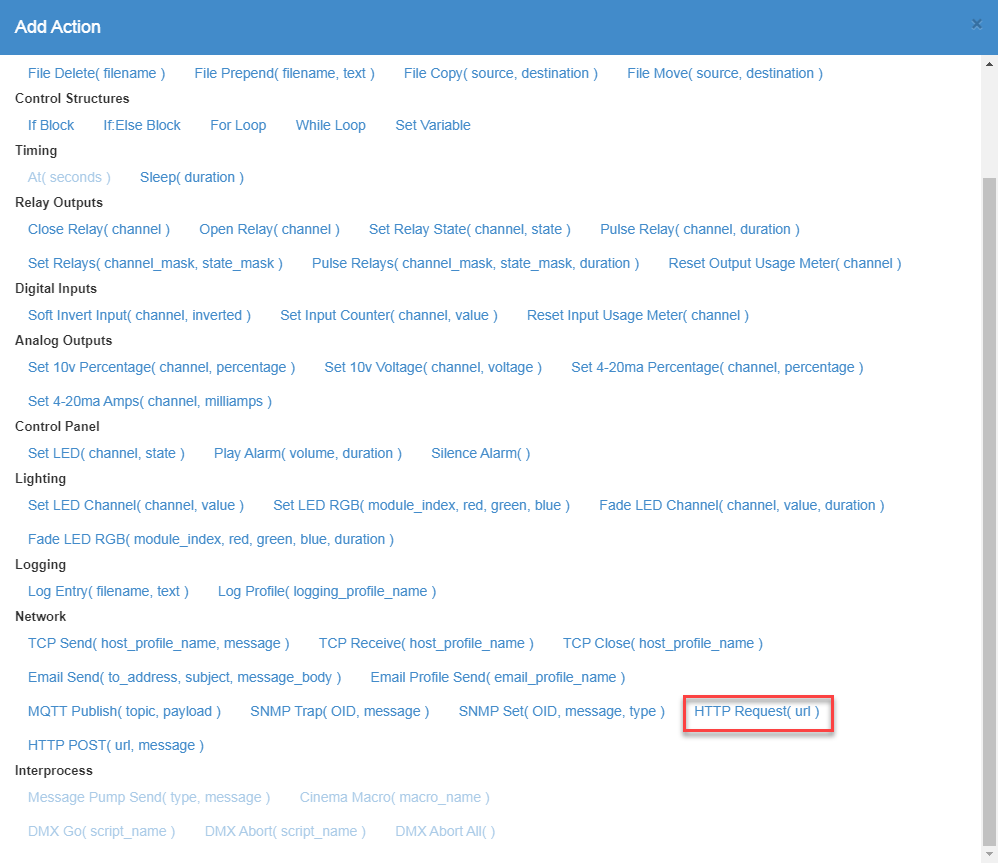Click the vertical scrollbar thumb

989,511
